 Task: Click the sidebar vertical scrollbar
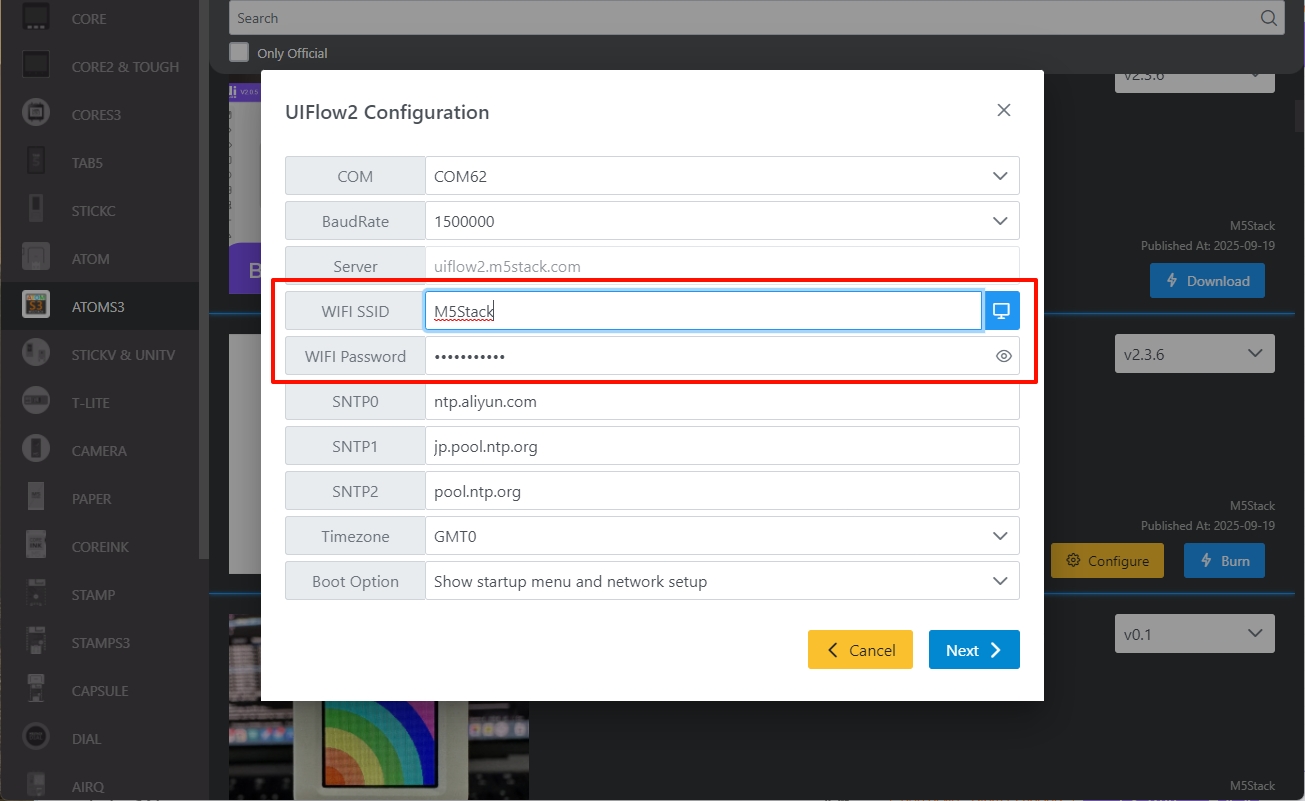(204, 280)
